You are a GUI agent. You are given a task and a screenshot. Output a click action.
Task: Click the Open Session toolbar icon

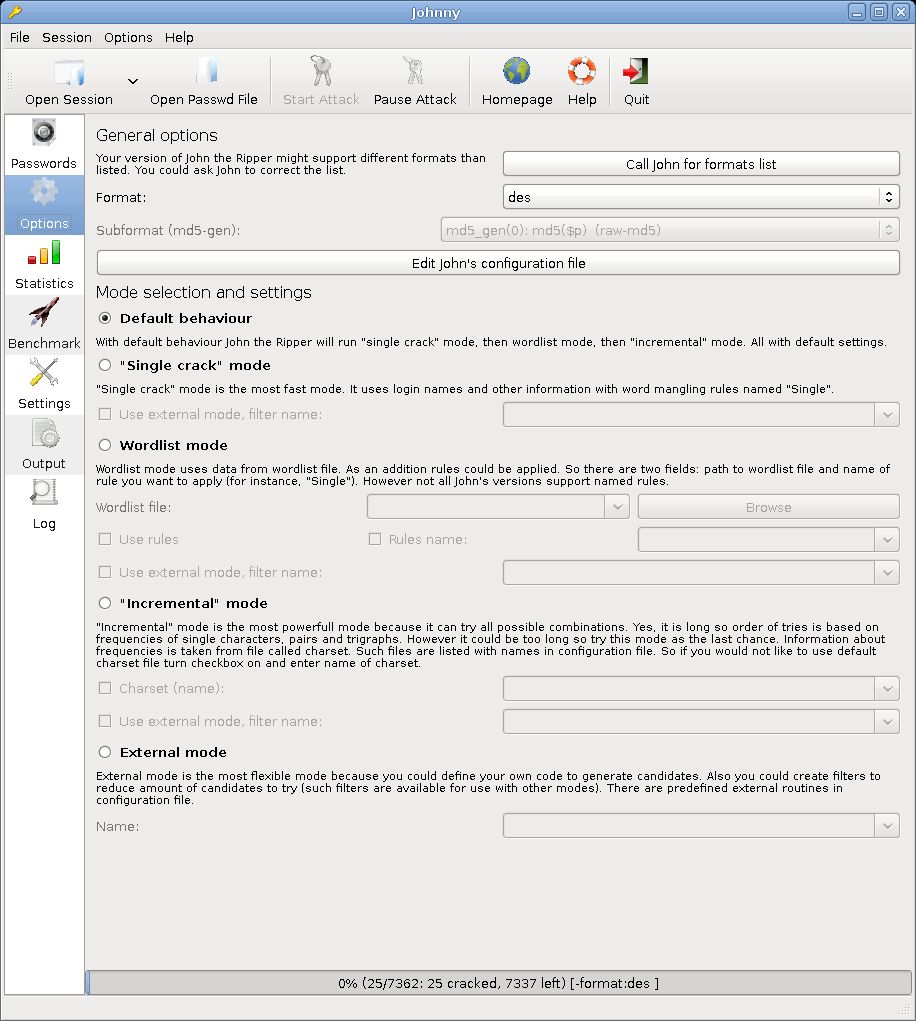68,72
